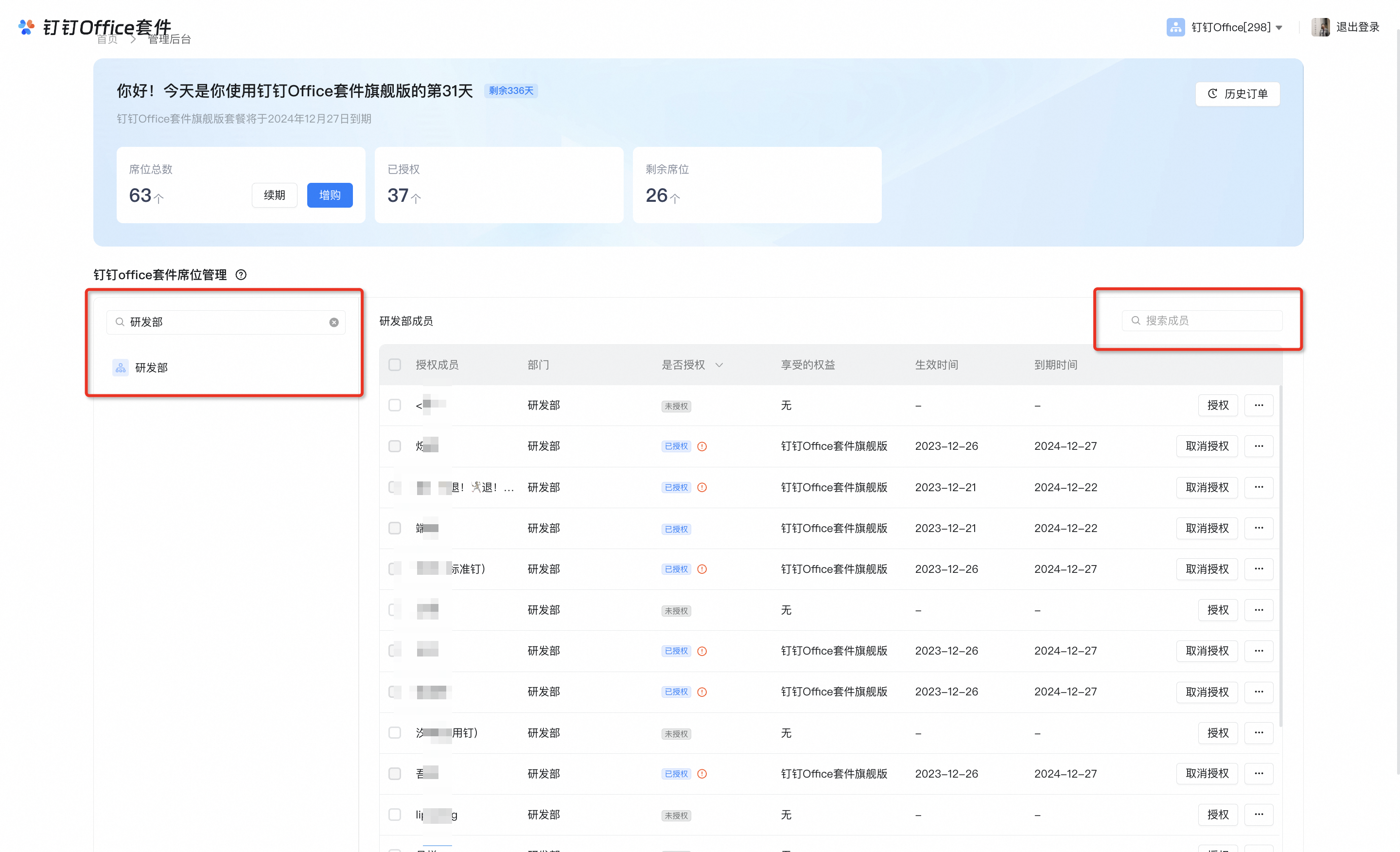Clear the 研发部 search using the X icon
This screenshot has width=1400, height=852.
[333, 322]
